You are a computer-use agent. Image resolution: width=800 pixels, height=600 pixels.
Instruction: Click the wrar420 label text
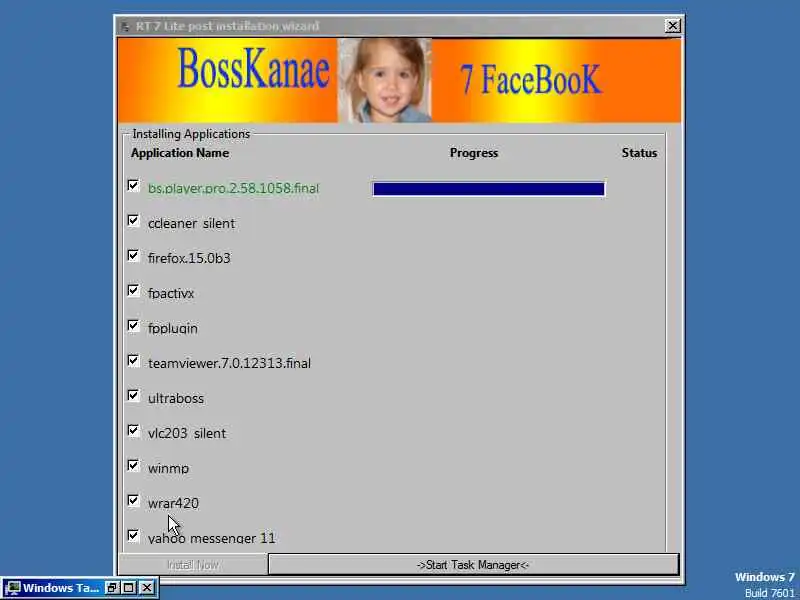click(173, 503)
